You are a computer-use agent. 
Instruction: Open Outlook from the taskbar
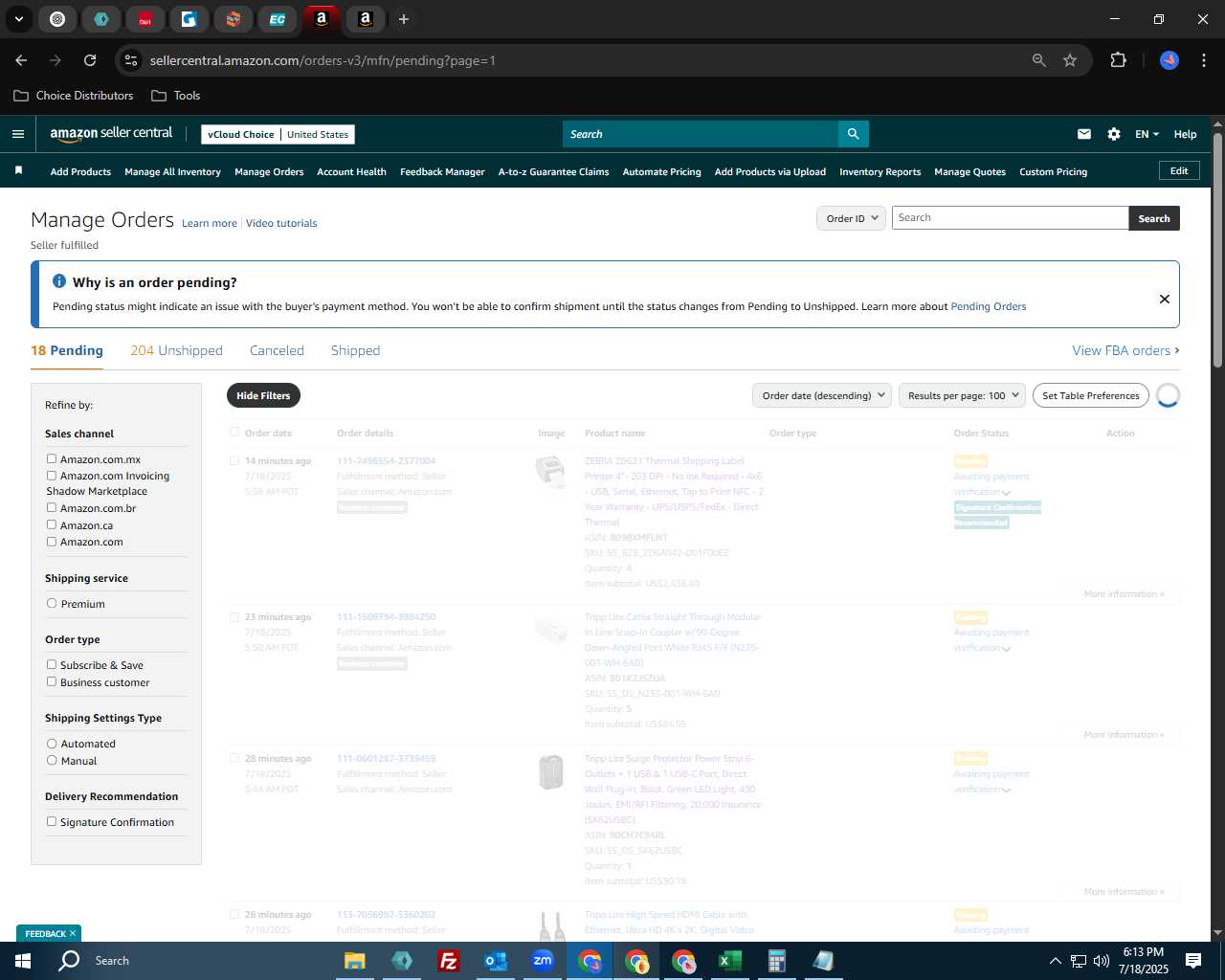pos(495,961)
